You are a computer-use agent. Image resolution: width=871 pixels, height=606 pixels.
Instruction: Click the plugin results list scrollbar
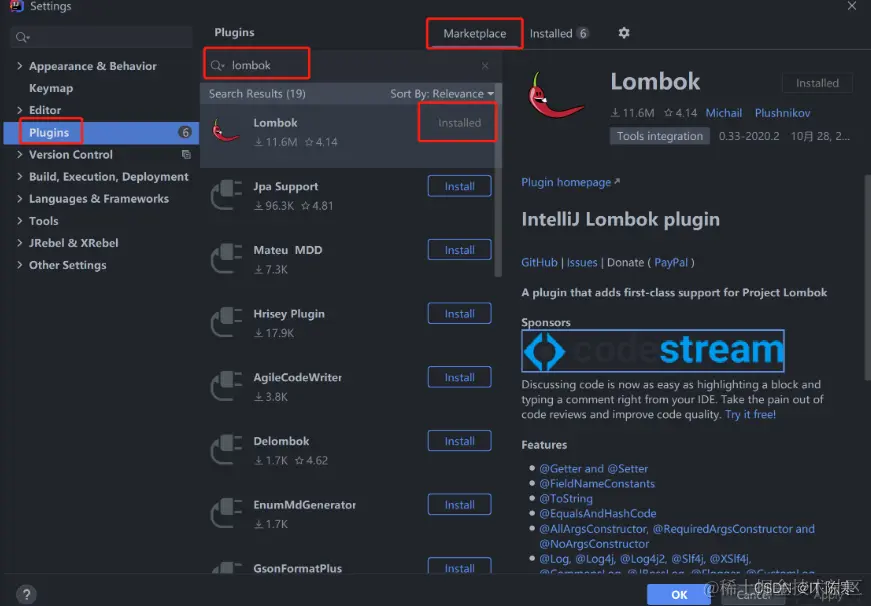pos(498,181)
